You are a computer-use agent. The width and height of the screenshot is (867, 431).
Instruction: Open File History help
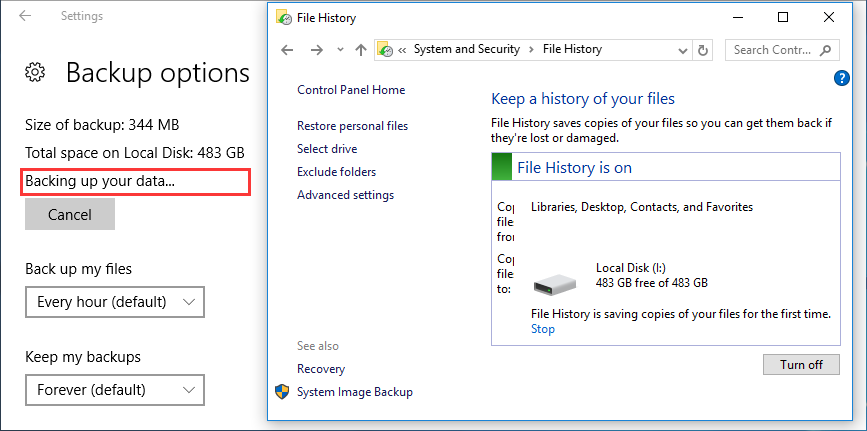pyautogui.click(x=841, y=79)
